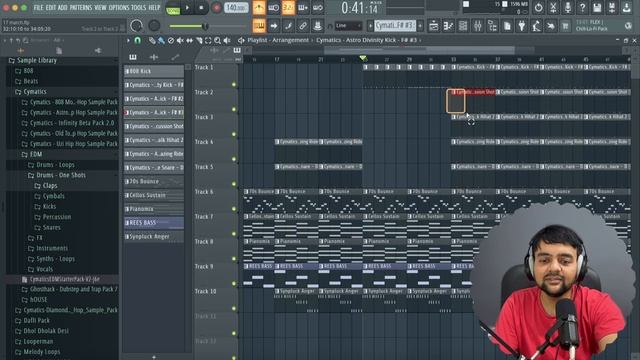The image size is (640, 360).
Task: Mute Track 7 with its green light
Action: pos(234,234)
